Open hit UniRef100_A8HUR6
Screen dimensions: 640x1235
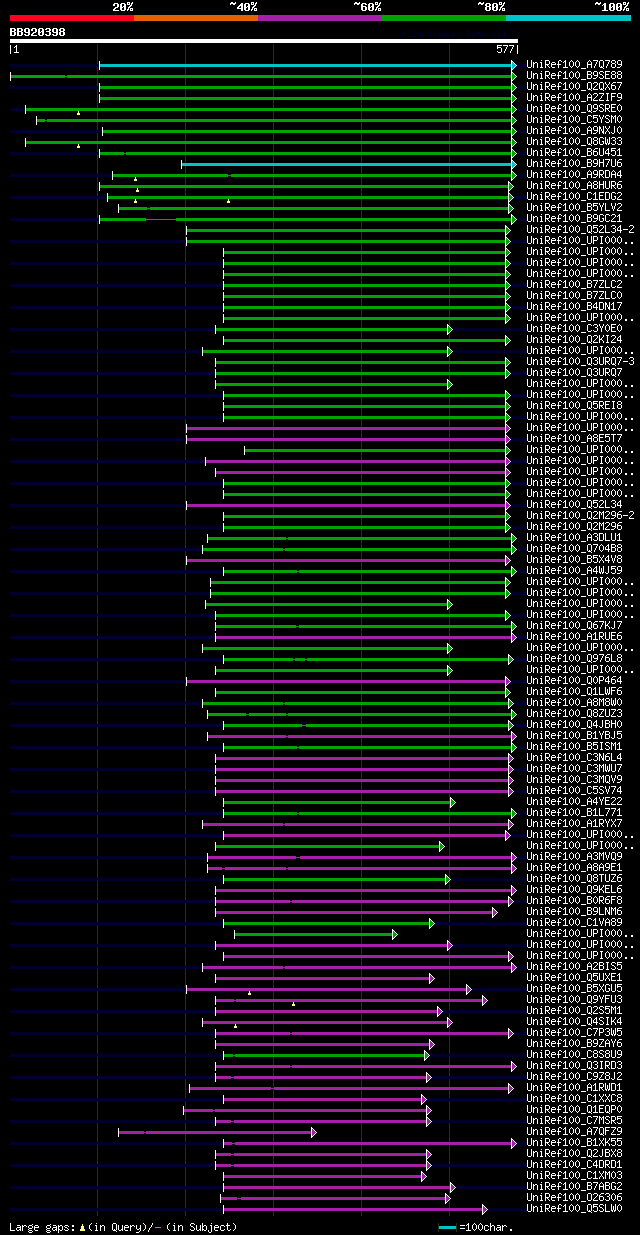click(x=574, y=186)
